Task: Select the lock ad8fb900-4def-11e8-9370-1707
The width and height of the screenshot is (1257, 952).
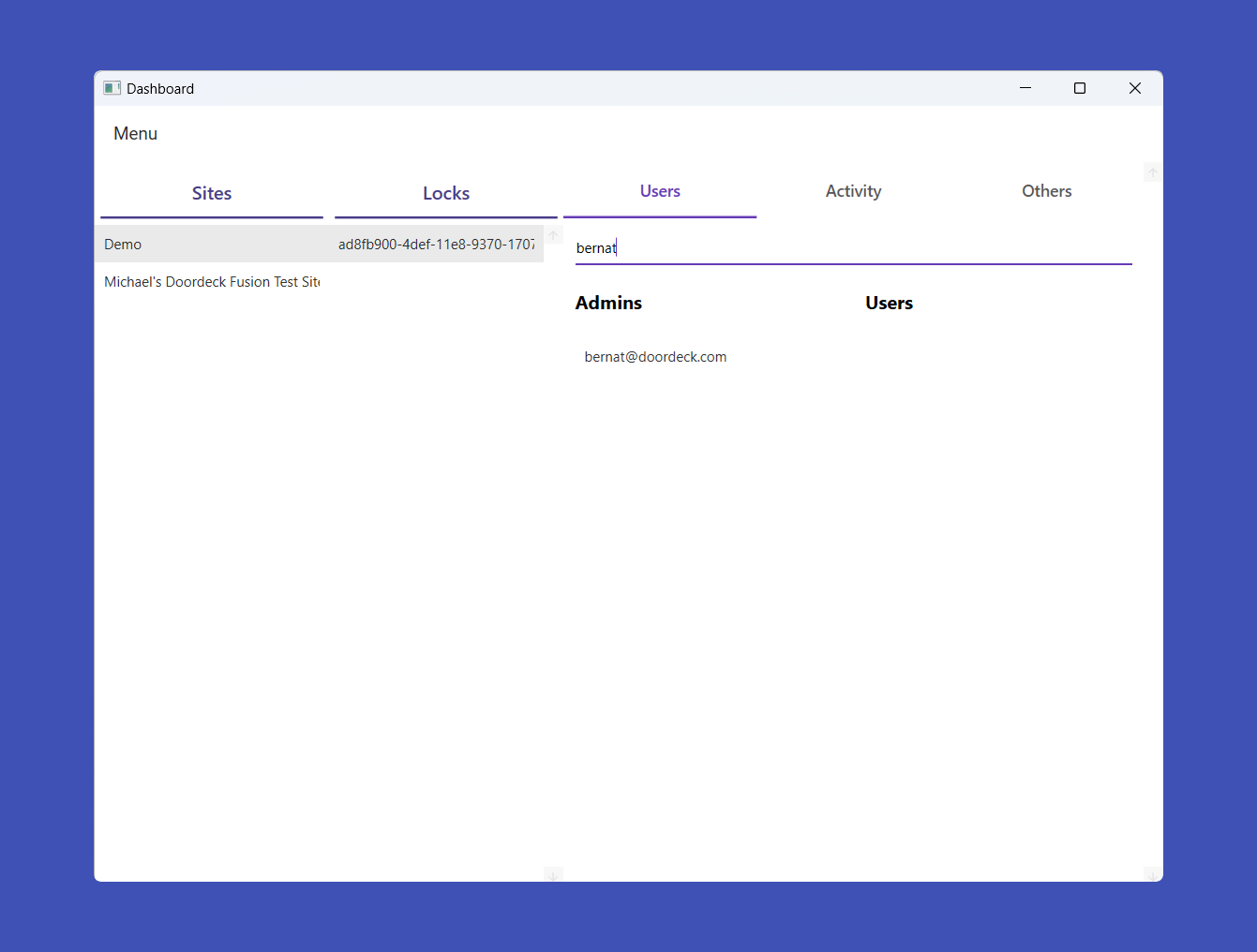Action: [437, 244]
